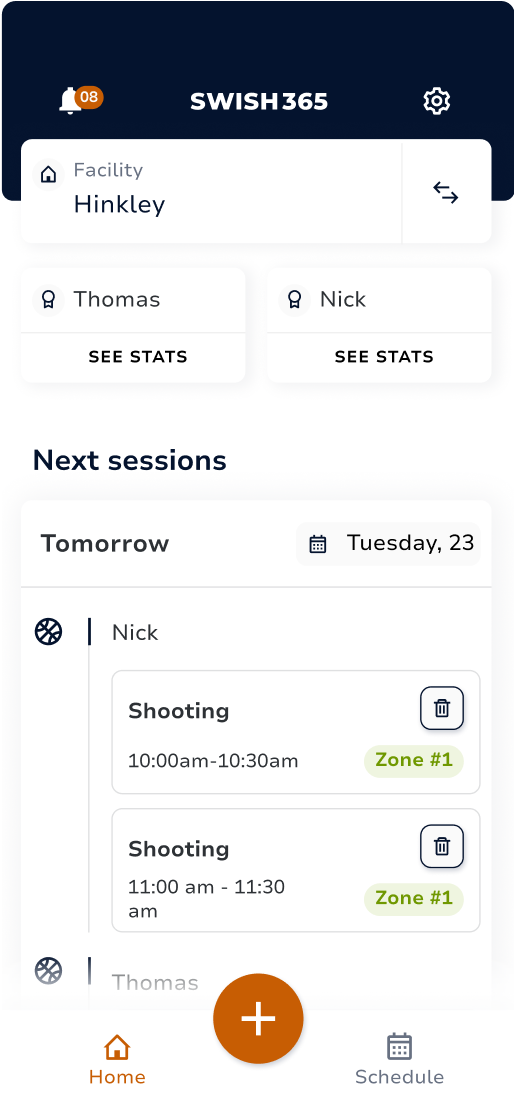Viewport: 514px width, 1111px height.
Task: Tap the basketball icon beside Nick
Action: [x=49, y=631]
